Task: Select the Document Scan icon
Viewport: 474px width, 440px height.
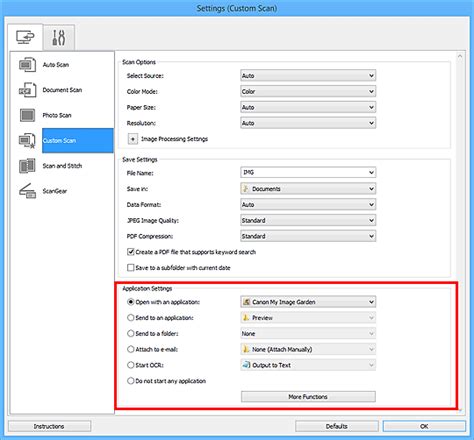Action: 27,90
